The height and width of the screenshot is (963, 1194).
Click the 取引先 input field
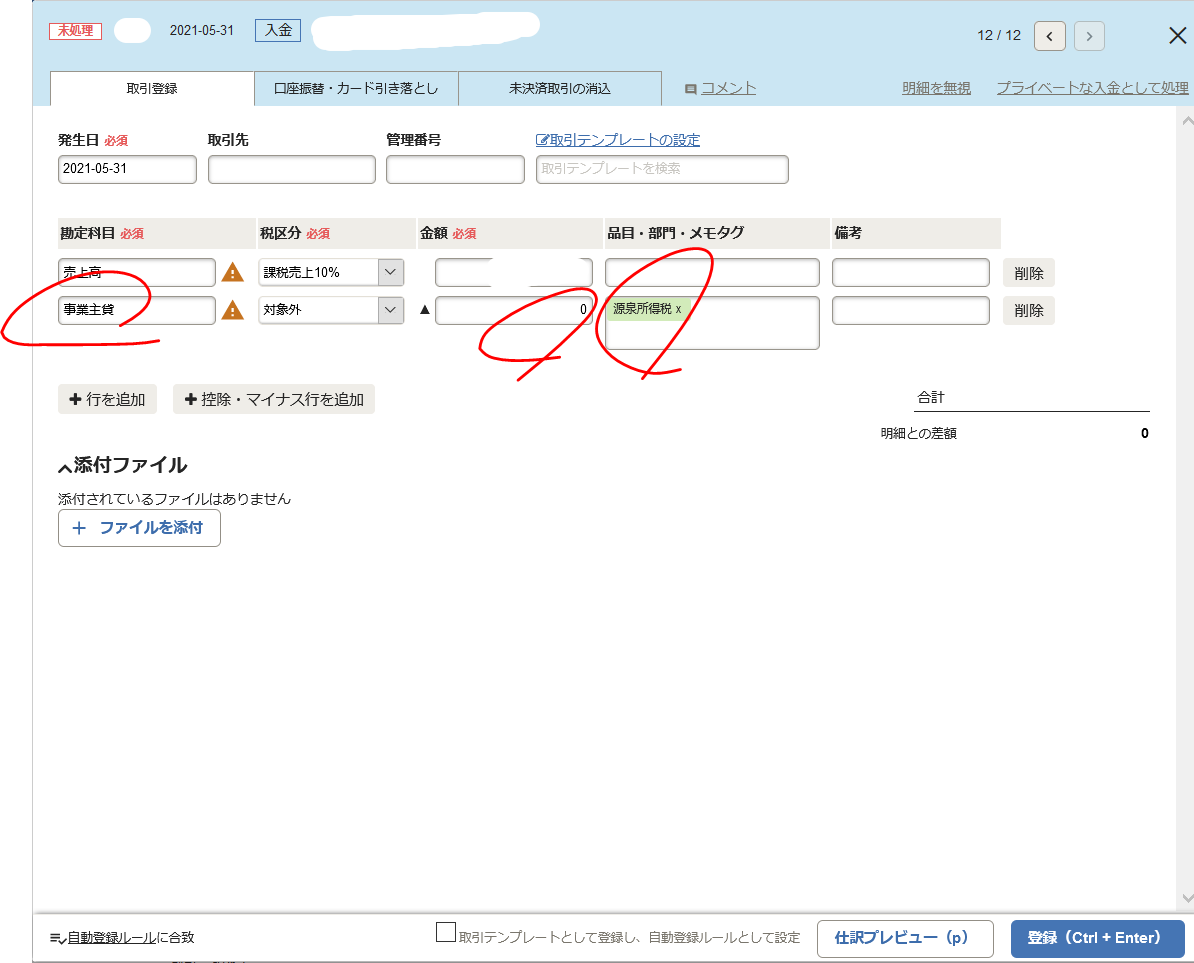click(291, 169)
